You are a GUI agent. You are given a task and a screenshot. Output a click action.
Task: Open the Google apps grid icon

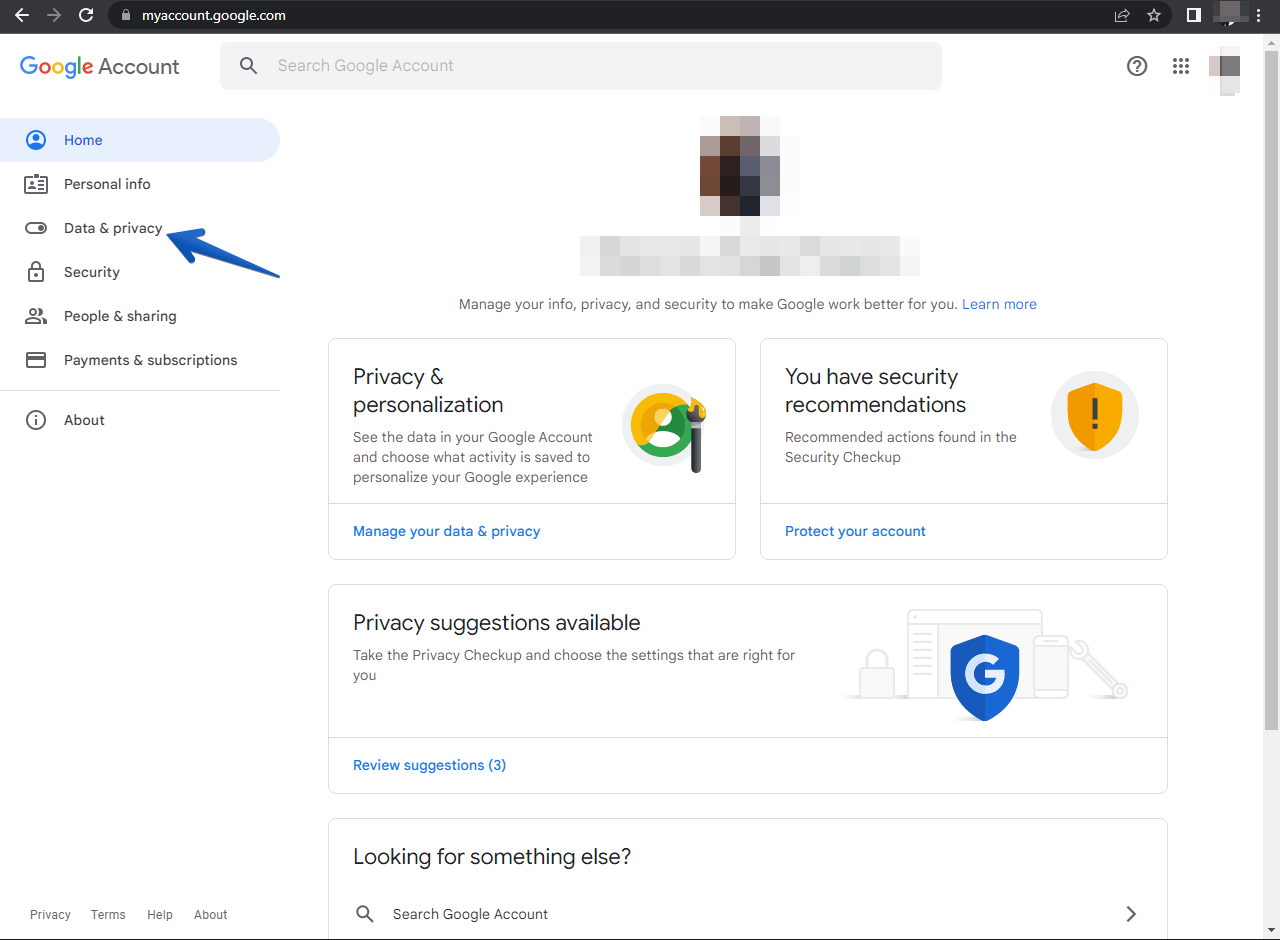(1181, 66)
